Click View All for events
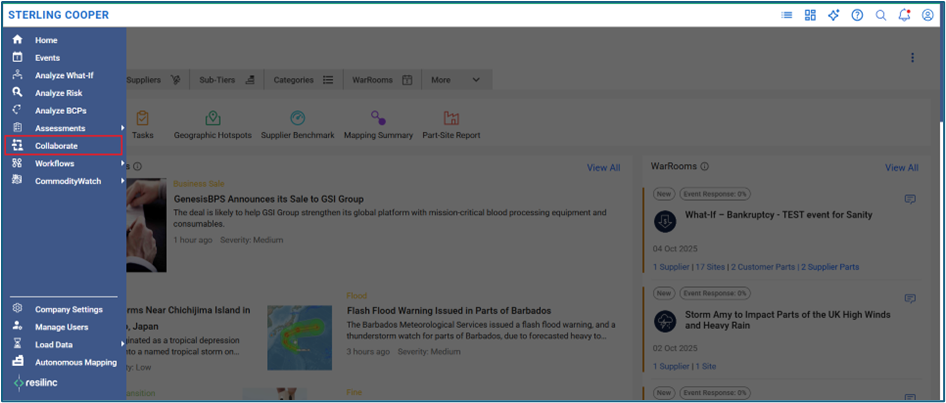This screenshot has width=946, height=403. (603, 168)
